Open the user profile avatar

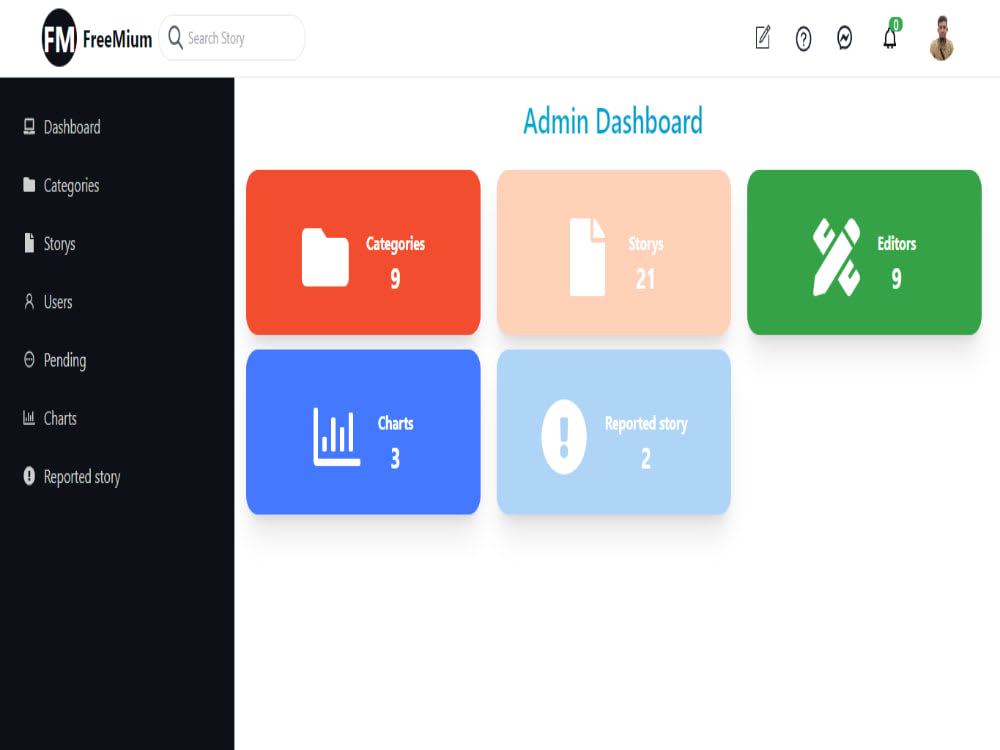(x=941, y=38)
